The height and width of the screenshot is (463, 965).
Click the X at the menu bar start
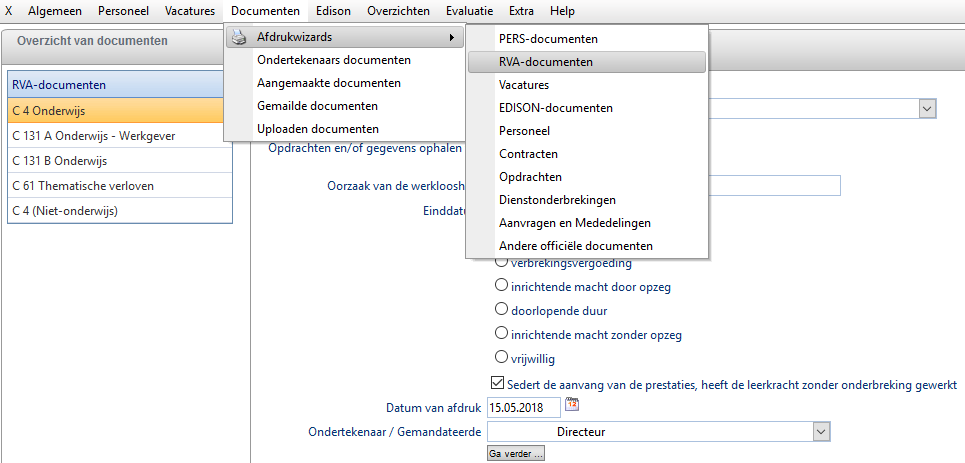[x=8, y=10]
